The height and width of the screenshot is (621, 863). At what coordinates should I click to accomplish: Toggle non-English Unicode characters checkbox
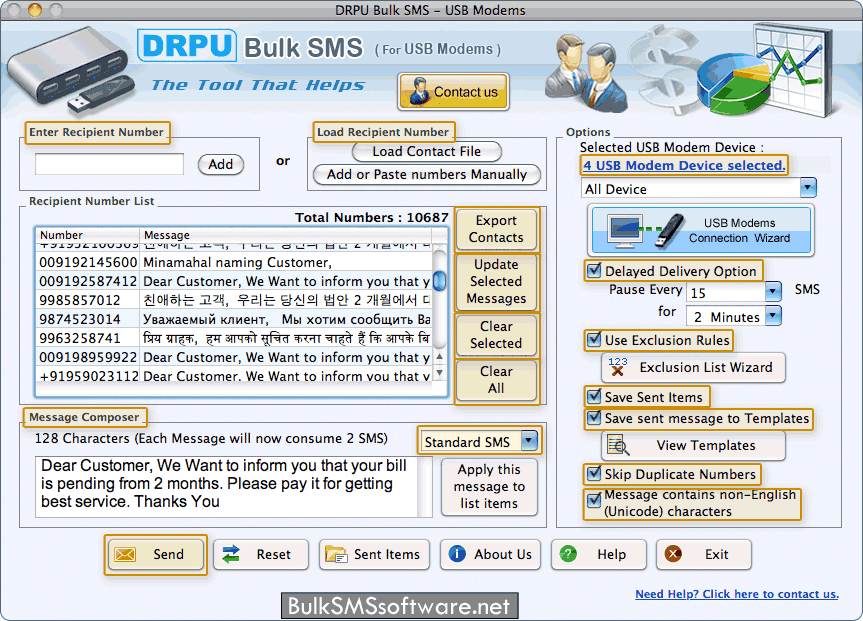[x=594, y=500]
